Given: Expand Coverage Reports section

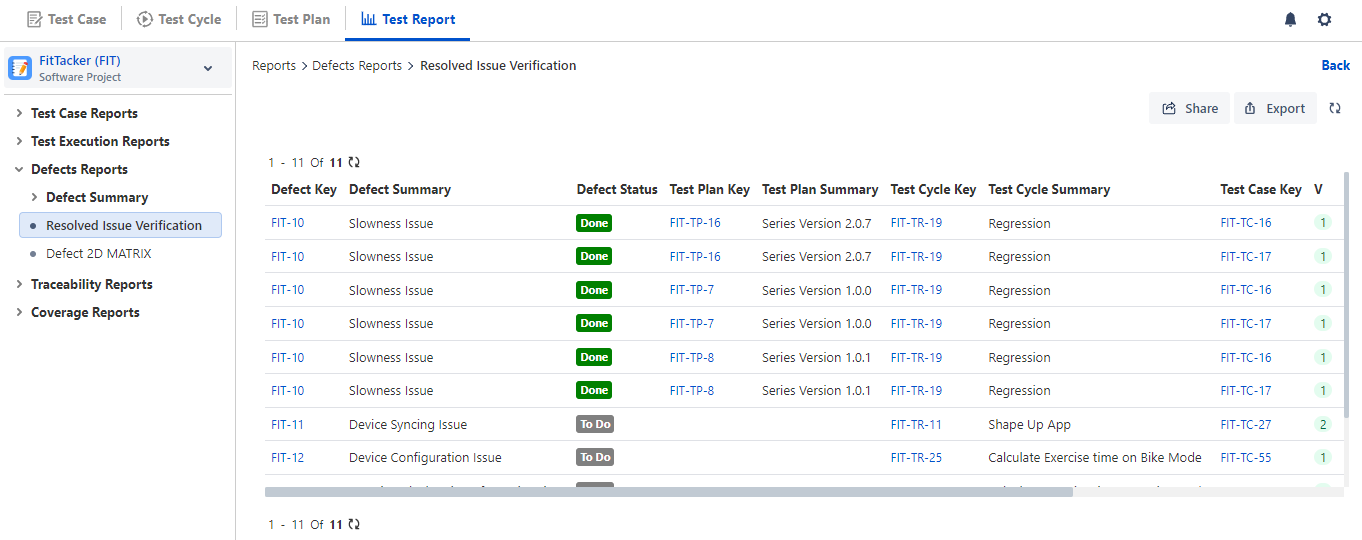Looking at the screenshot, I should [19, 312].
